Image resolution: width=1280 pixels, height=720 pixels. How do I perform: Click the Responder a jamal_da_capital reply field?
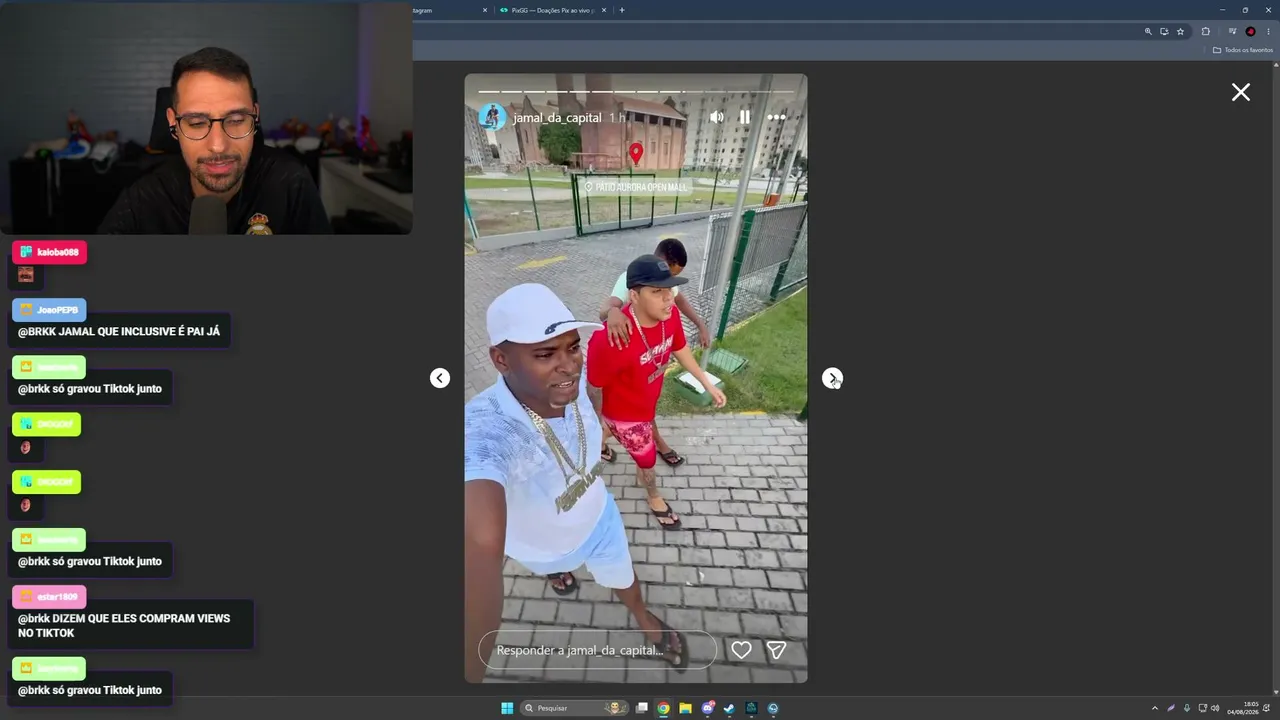tap(597, 650)
